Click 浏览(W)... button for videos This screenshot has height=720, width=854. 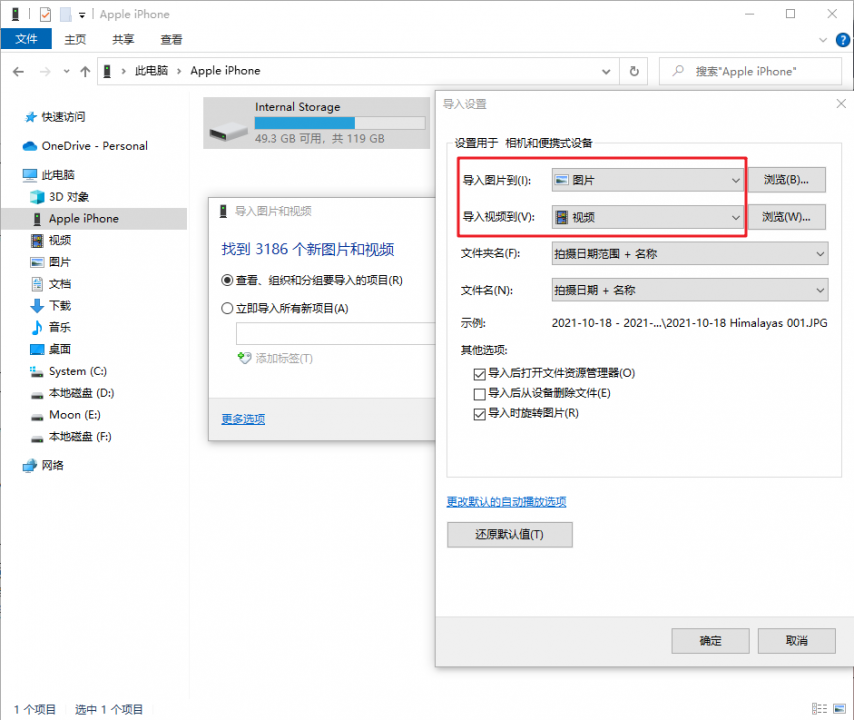coord(786,217)
